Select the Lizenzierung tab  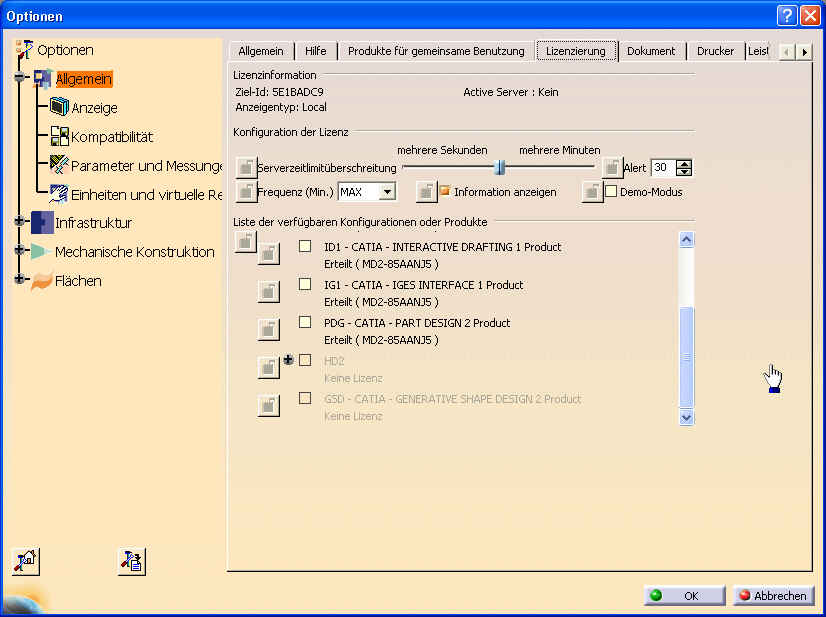pyautogui.click(x=576, y=51)
